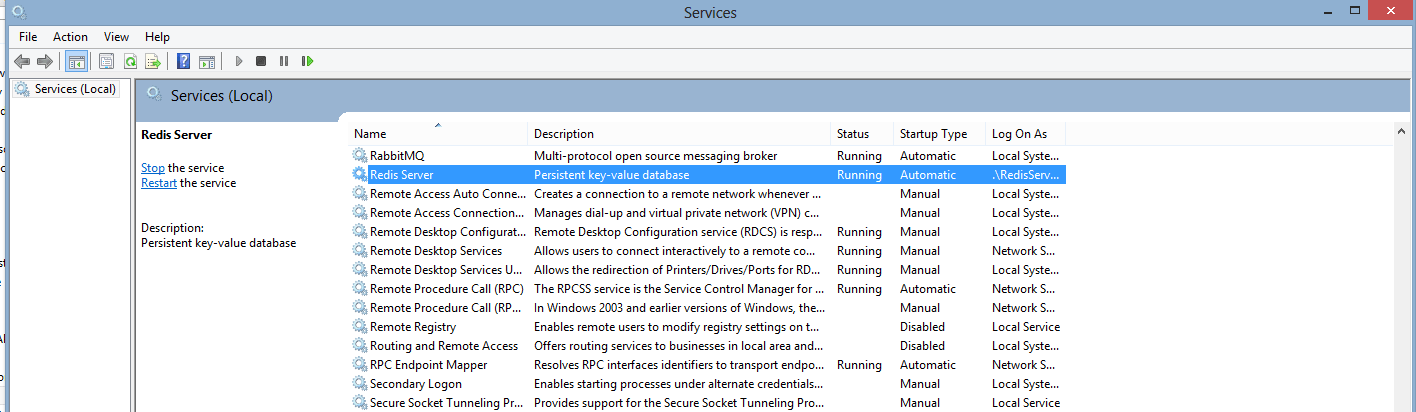The height and width of the screenshot is (412, 1416).
Task: Click the Stop the service link
Action: click(x=153, y=168)
